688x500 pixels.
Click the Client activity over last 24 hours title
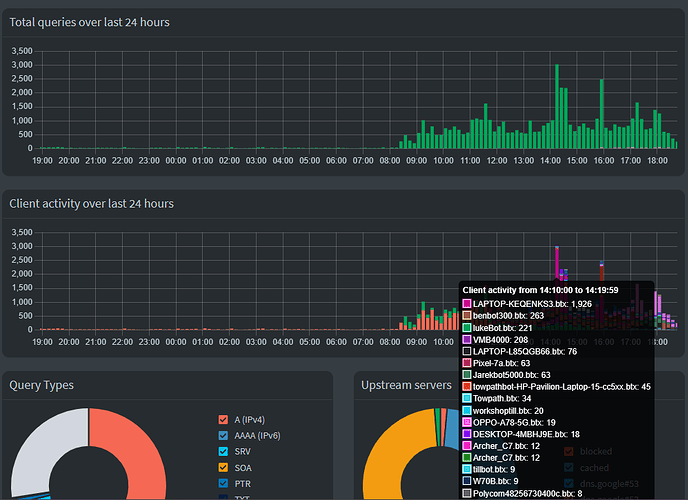pos(91,203)
